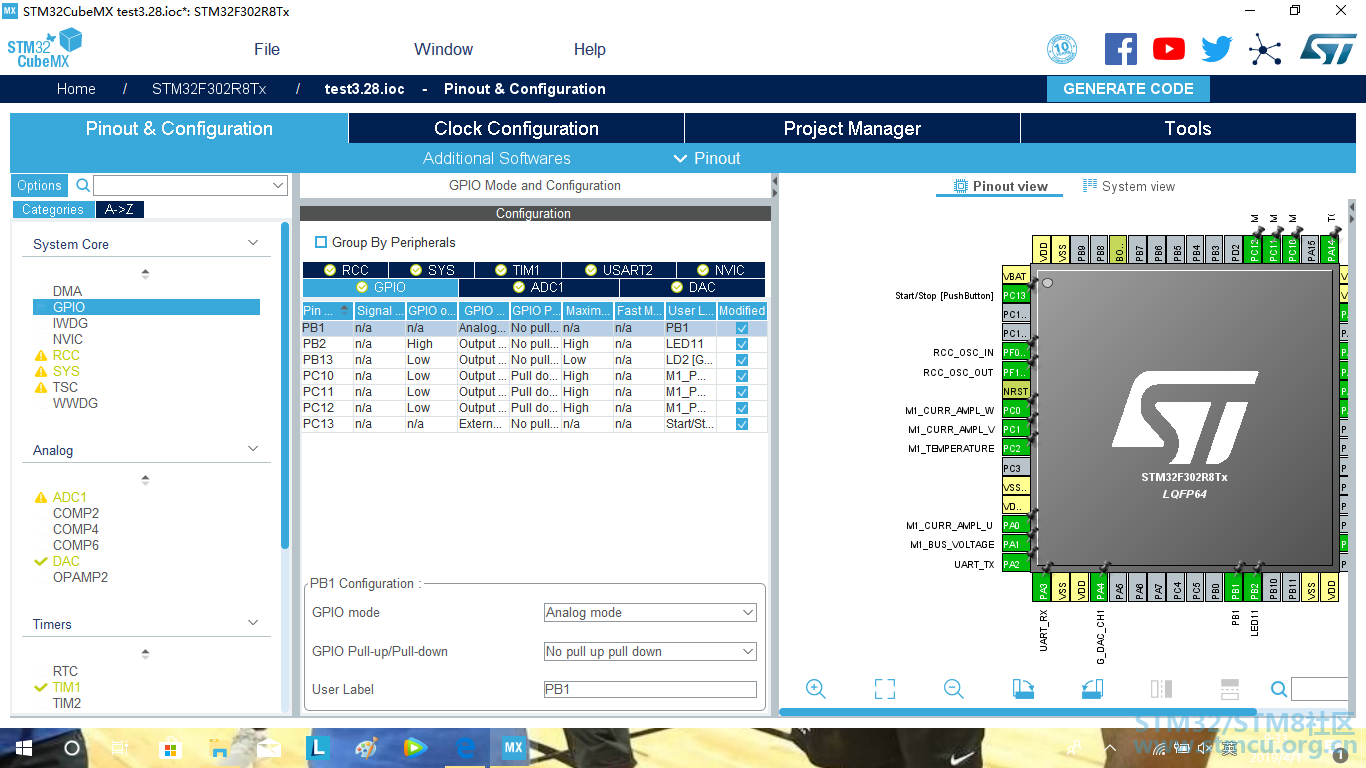Click the category list vertical scrollbar
The image size is (1366, 768).
click(285, 385)
